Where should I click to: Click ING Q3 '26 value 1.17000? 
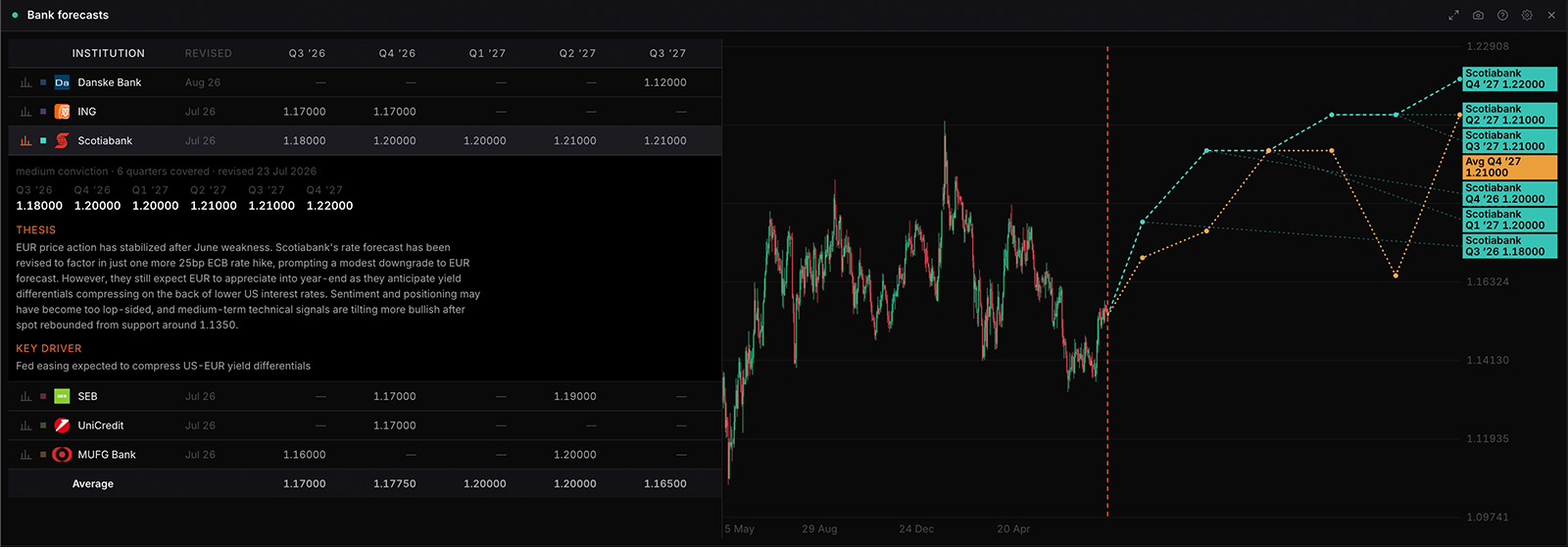(x=305, y=112)
